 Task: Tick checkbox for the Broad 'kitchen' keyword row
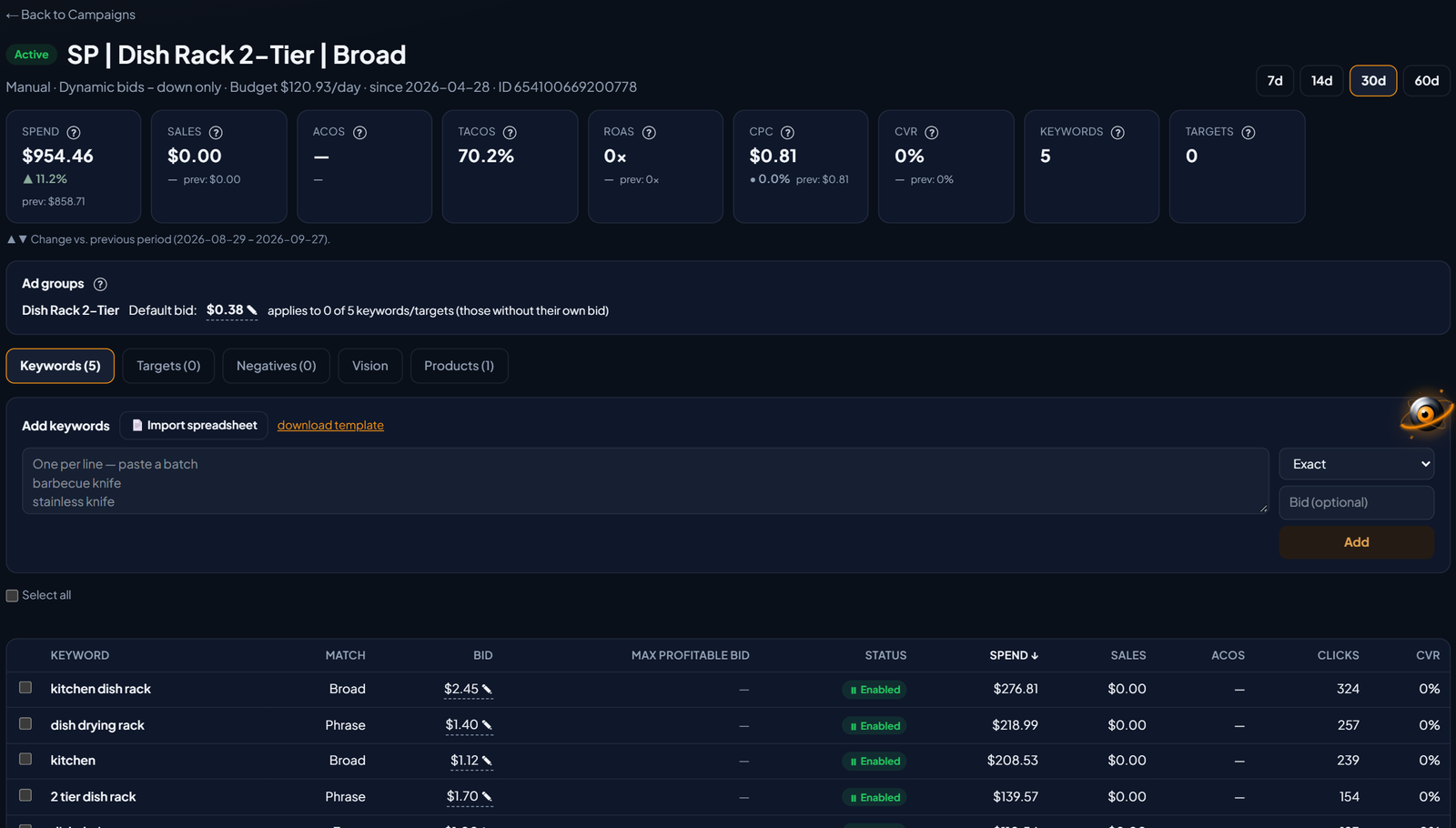(25, 759)
